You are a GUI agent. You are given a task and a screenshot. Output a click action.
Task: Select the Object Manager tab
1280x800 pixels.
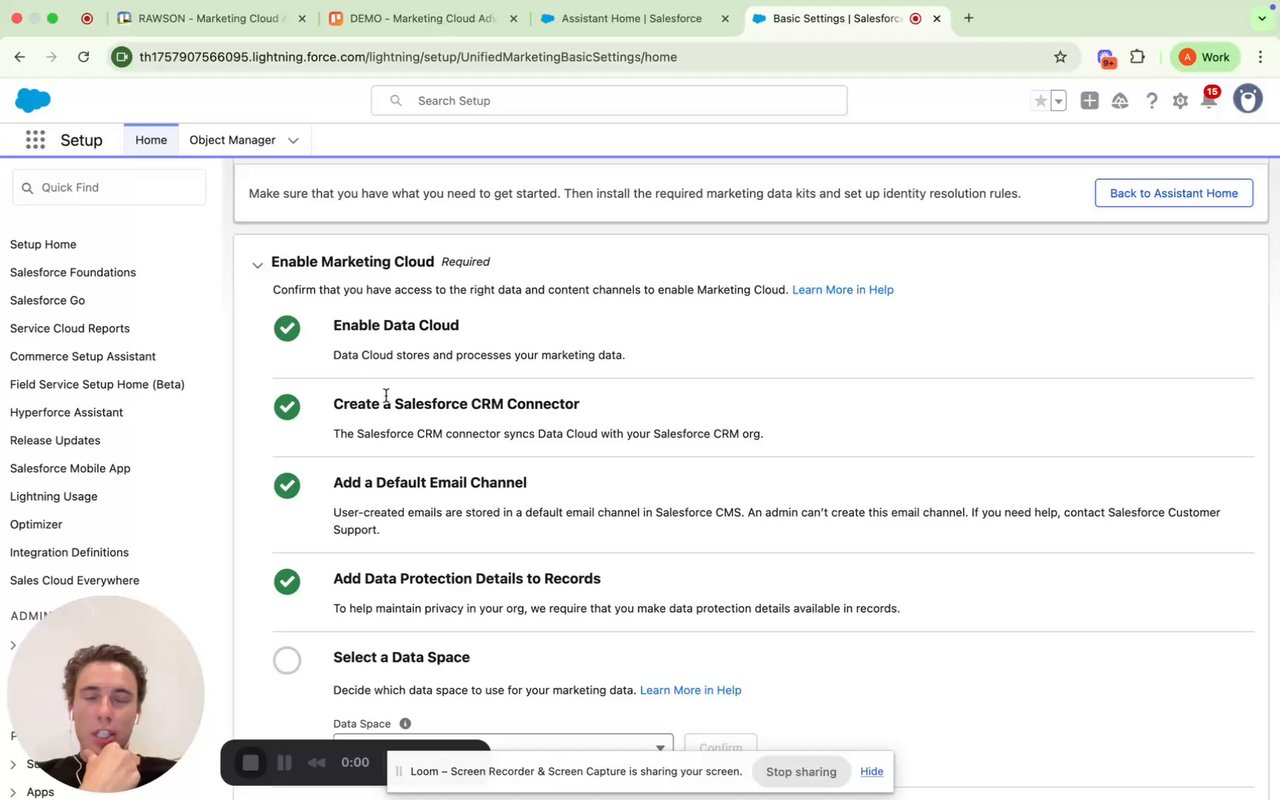coord(232,140)
